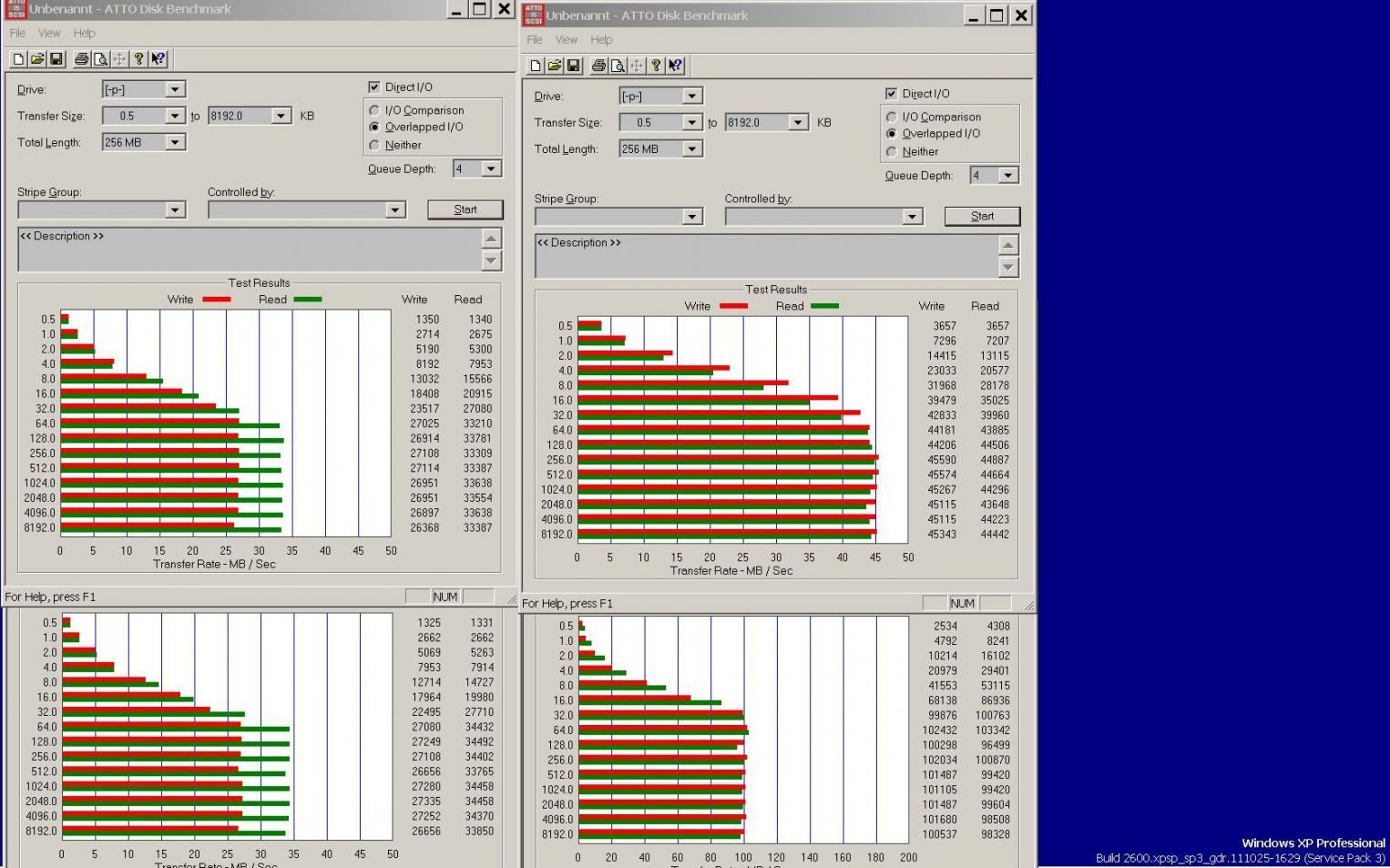1390x868 pixels.
Task: Click Description text field in left window
Action: click(249, 249)
